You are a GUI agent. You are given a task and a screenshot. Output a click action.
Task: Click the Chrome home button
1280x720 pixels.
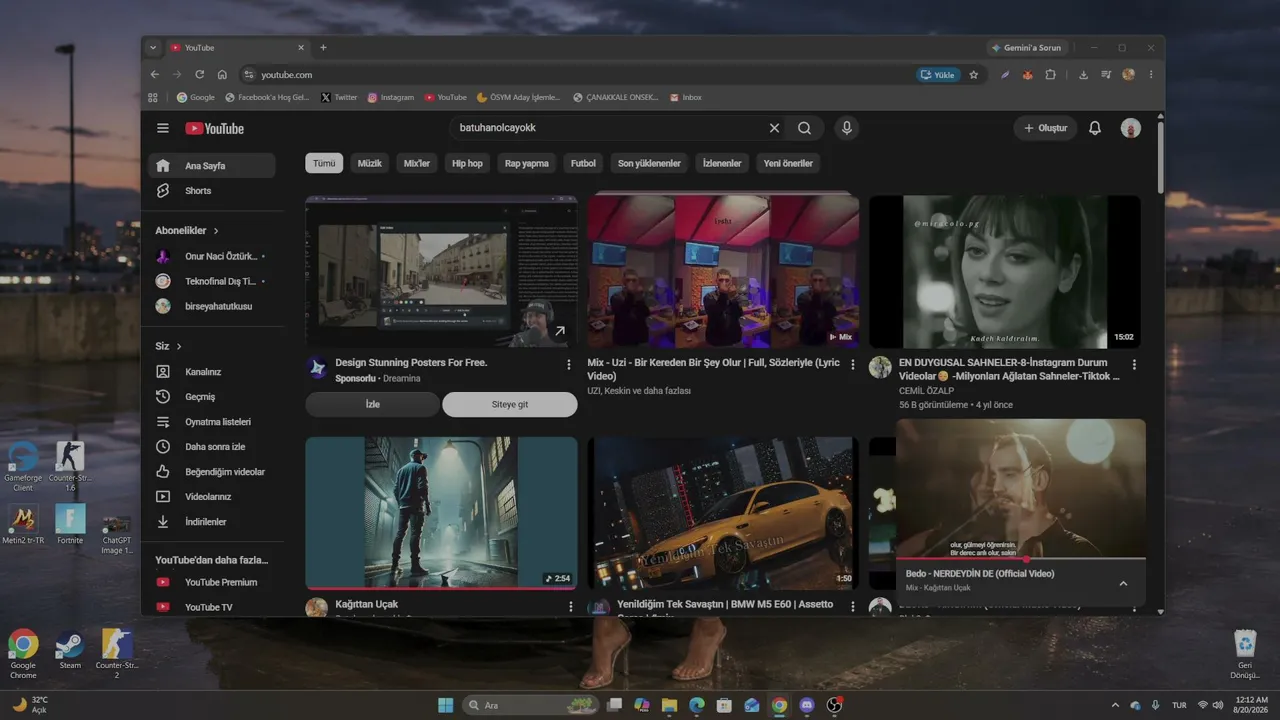222,74
